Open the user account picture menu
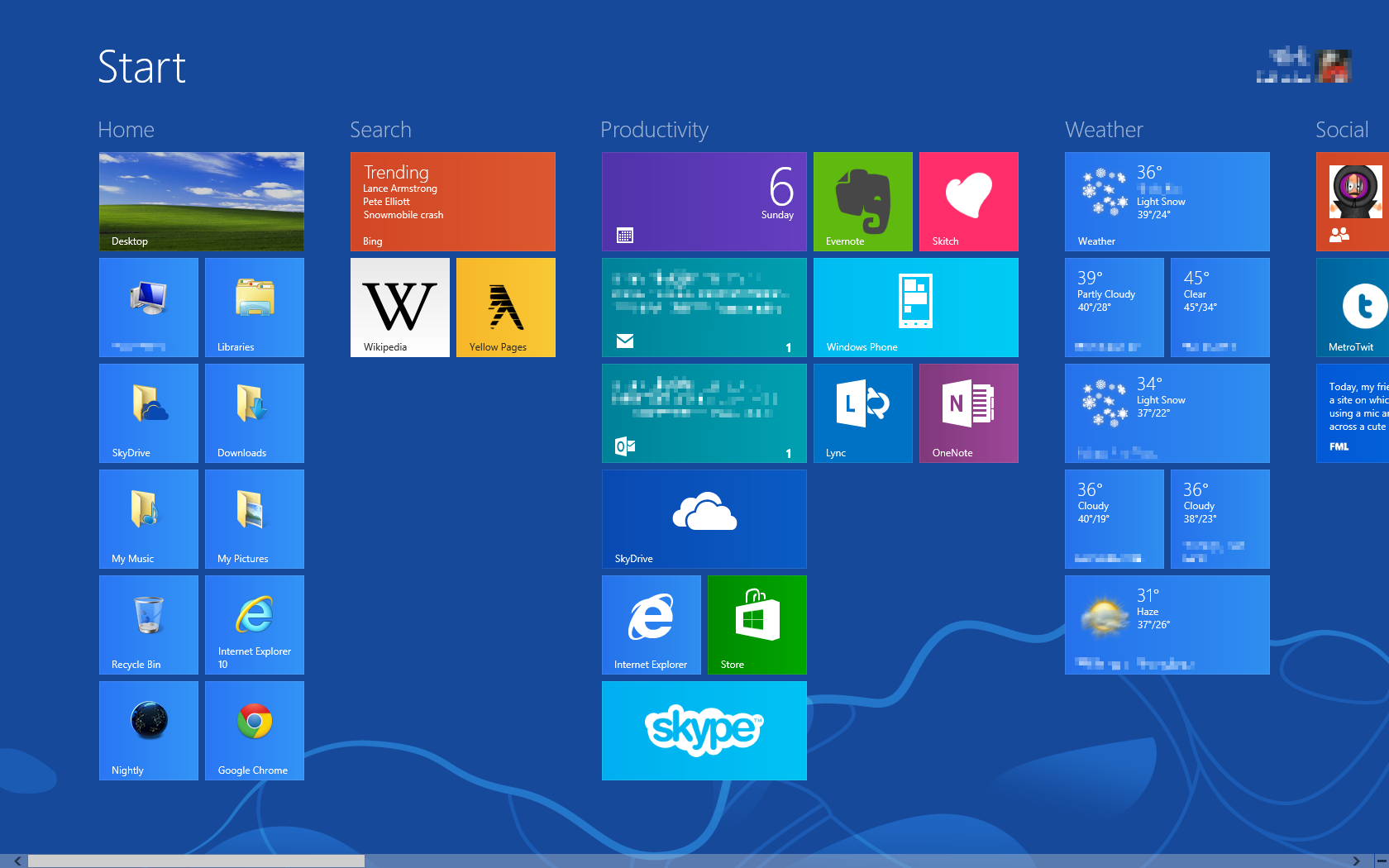The image size is (1389, 868). tap(1334, 66)
